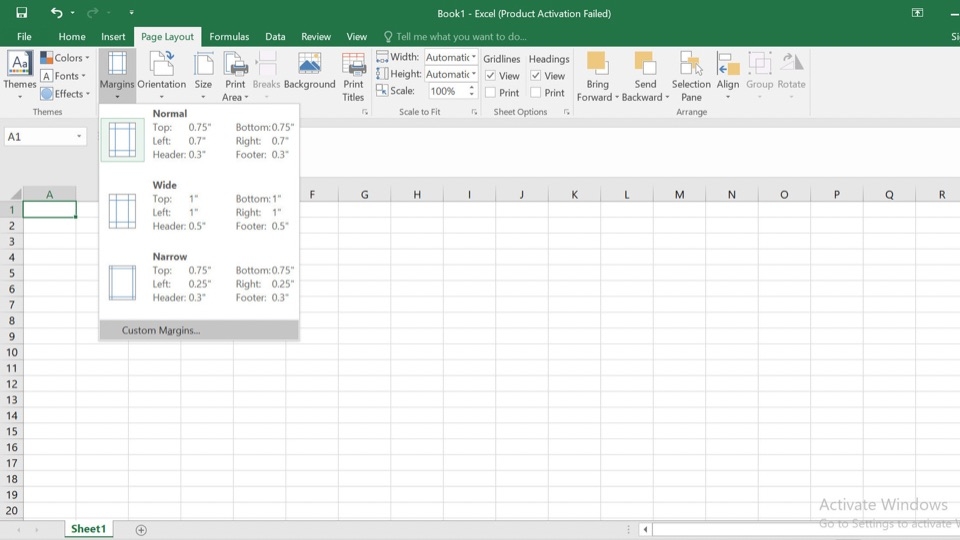960x540 pixels.
Task: Click the Margins ribbon button
Action: (x=117, y=76)
